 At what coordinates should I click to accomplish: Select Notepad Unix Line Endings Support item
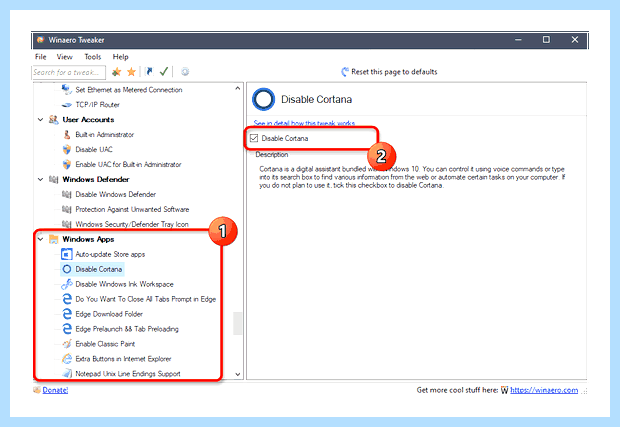pyautogui.click(x=128, y=374)
